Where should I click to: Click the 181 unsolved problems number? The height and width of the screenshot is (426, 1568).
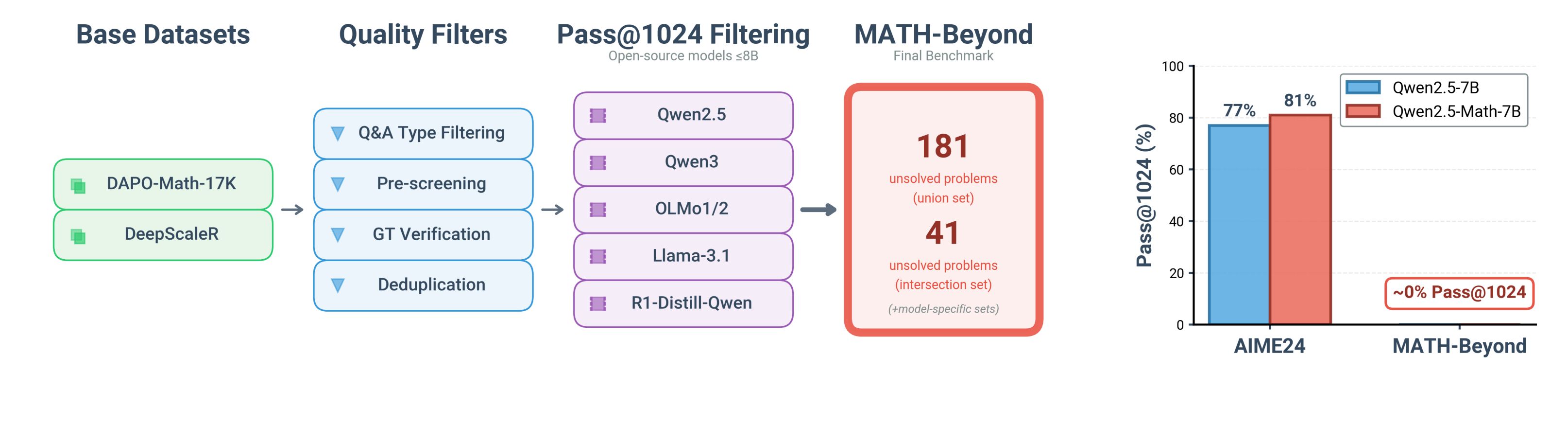click(x=943, y=147)
